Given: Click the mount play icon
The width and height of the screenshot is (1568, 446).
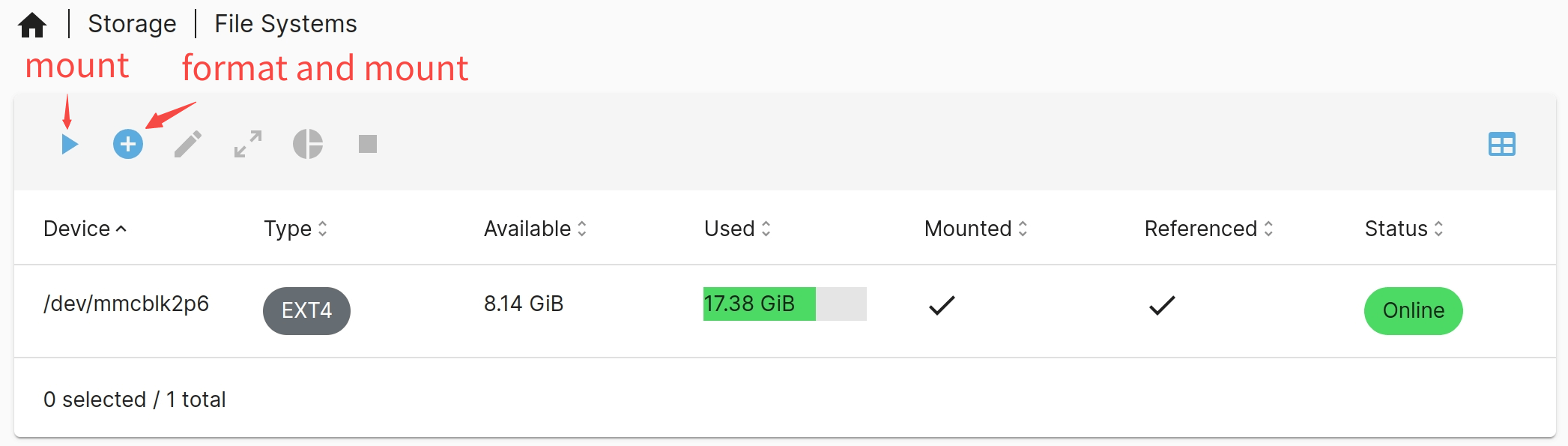Looking at the screenshot, I should (70, 144).
